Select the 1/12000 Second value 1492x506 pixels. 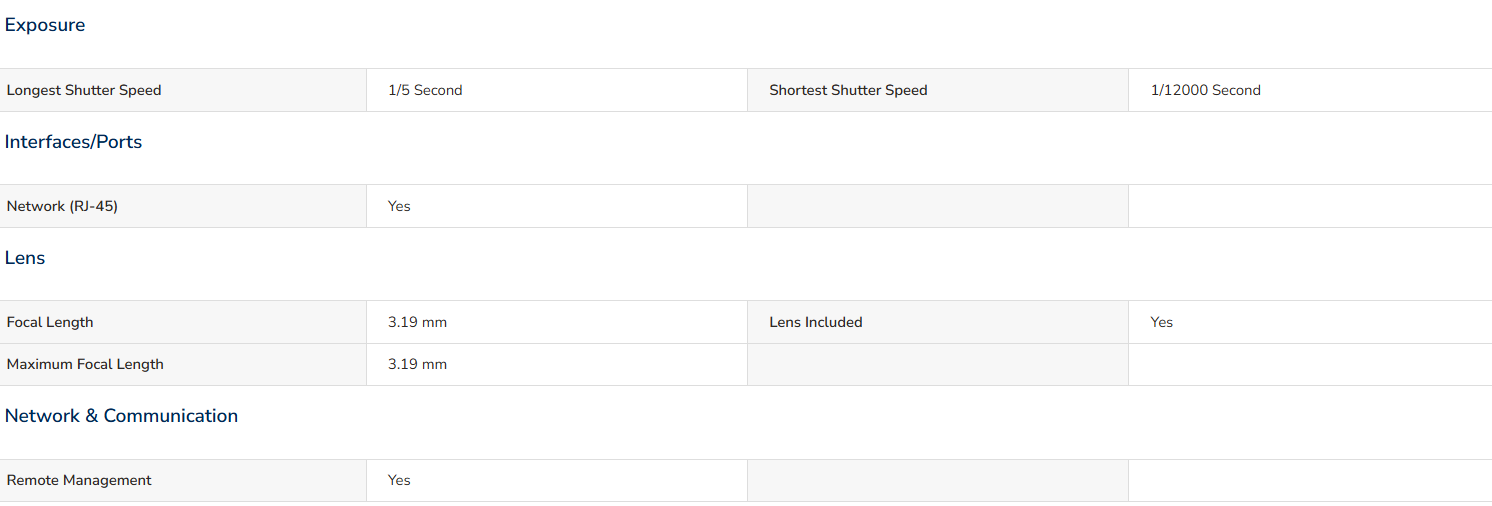[x=1205, y=90]
